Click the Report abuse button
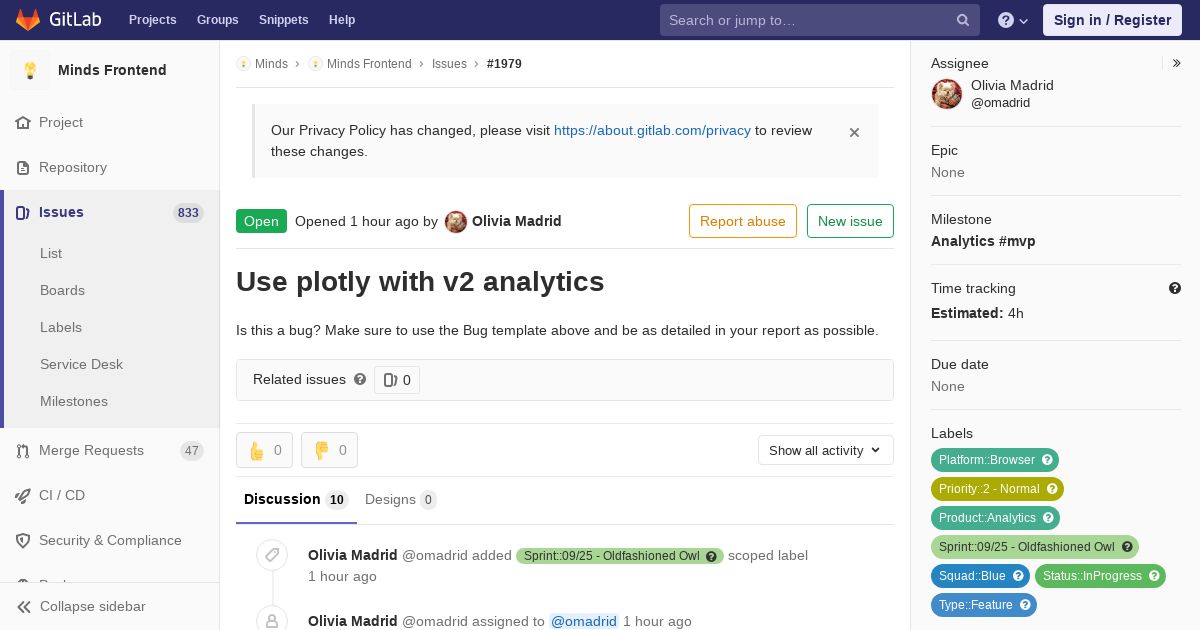 [743, 221]
